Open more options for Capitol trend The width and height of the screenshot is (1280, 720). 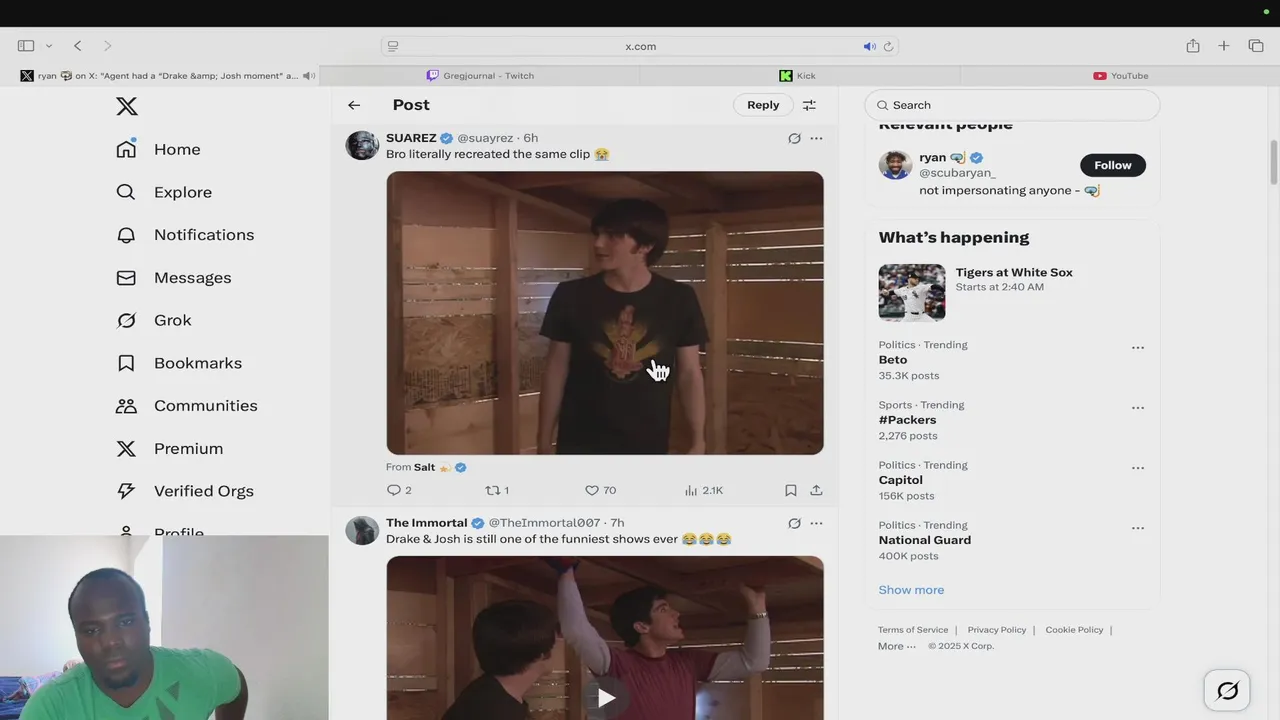pos(1137,468)
